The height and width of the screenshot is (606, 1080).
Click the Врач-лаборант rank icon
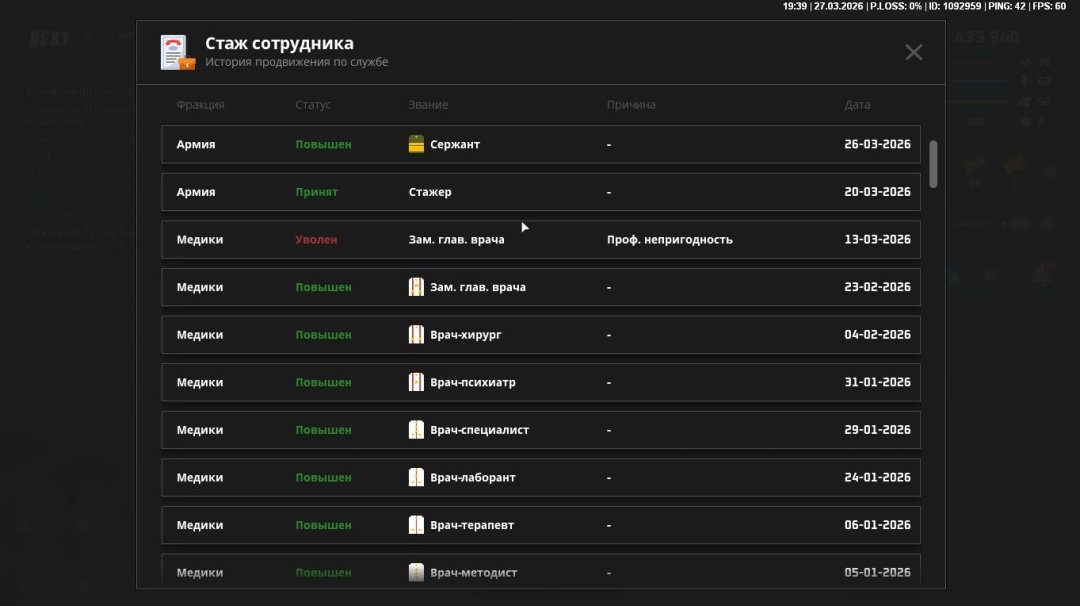(417, 477)
